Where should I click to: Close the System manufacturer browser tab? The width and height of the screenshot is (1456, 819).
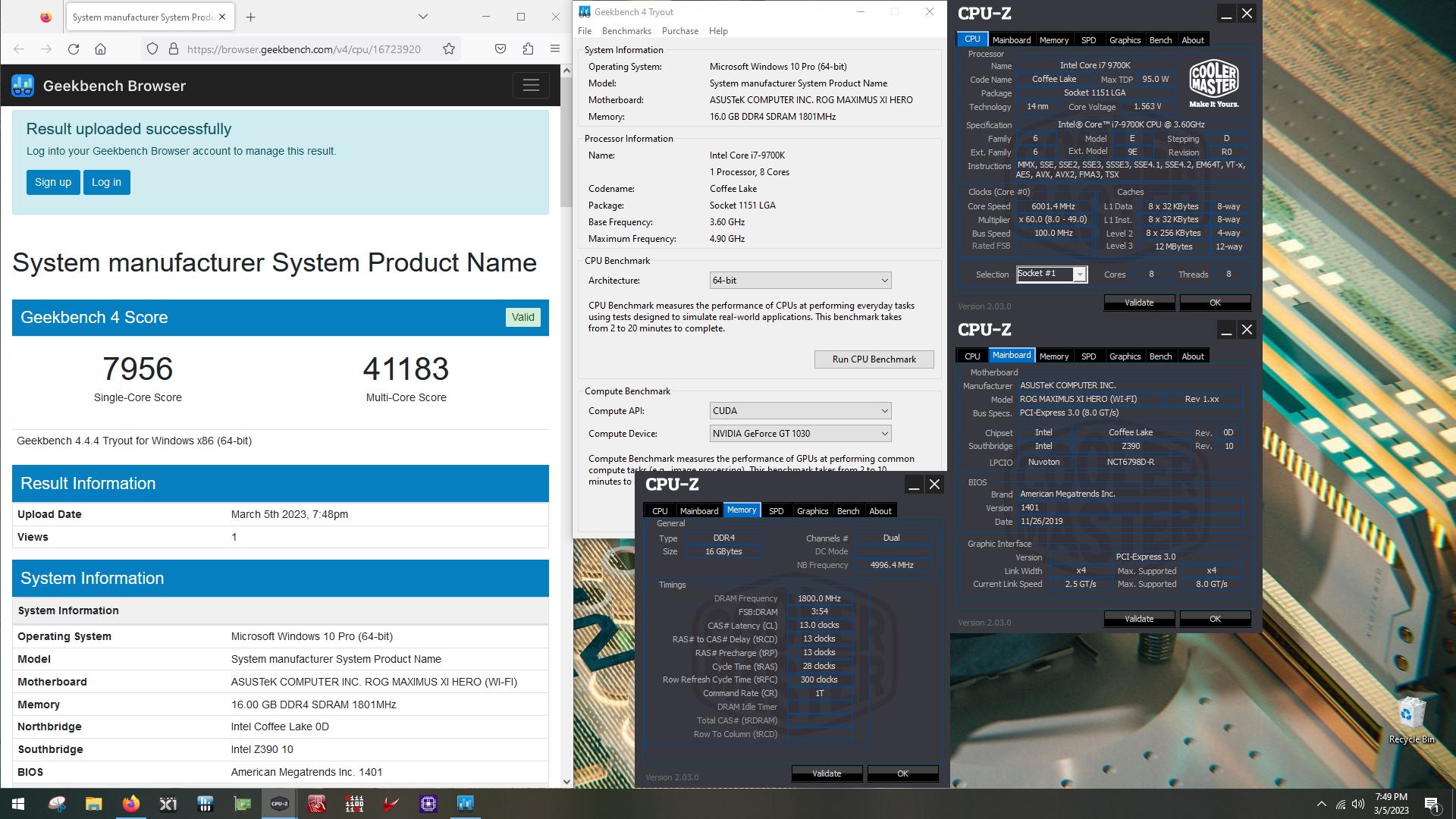pos(222,17)
